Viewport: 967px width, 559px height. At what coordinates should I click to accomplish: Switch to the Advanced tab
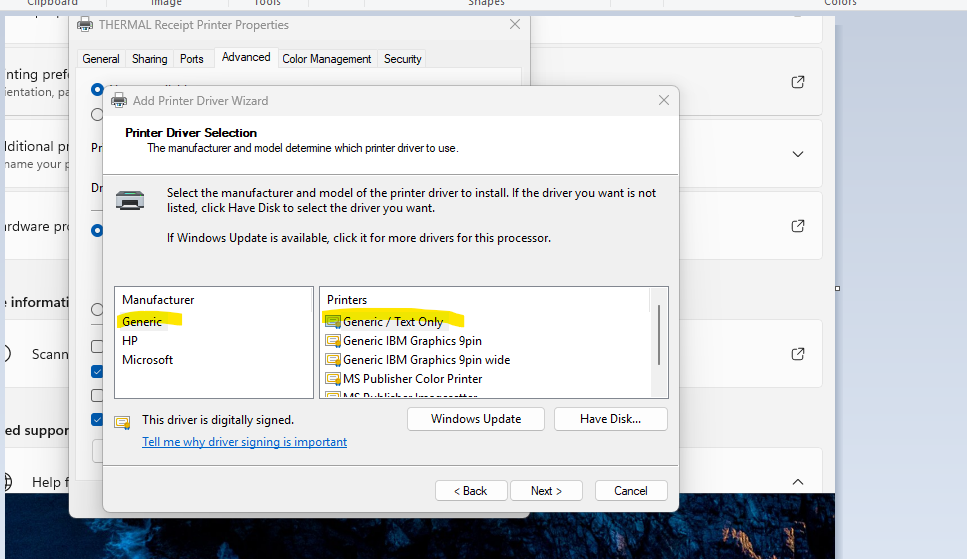pos(246,57)
